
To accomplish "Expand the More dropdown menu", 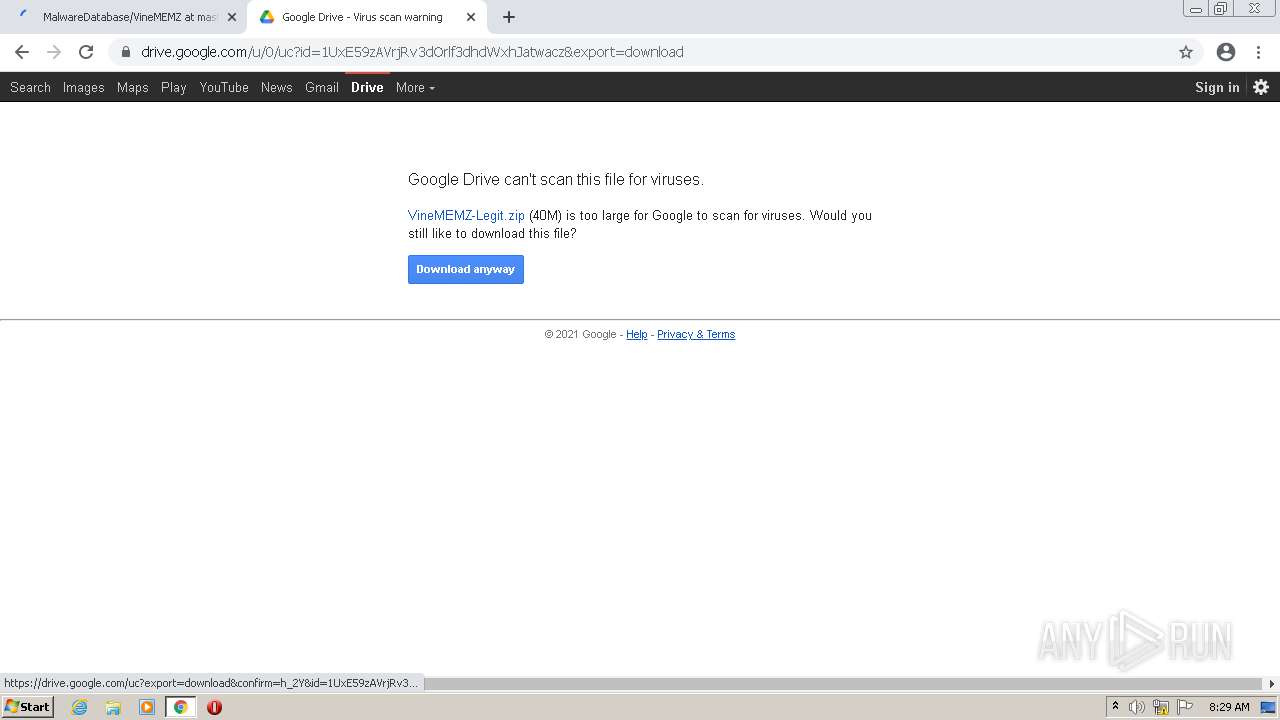I will pyautogui.click(x=415, y=87).
